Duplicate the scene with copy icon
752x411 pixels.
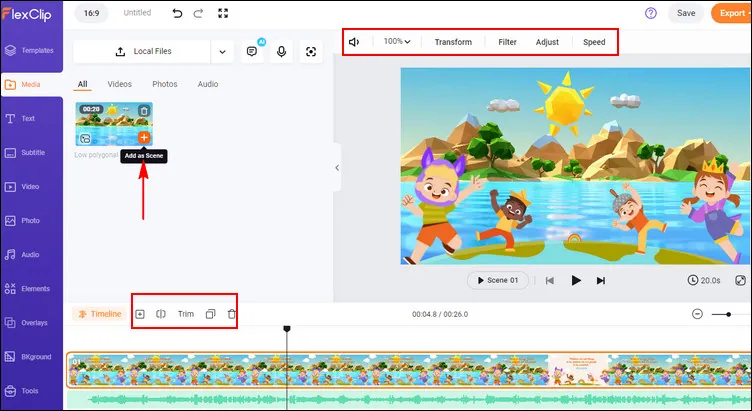(x=210, y=314)
